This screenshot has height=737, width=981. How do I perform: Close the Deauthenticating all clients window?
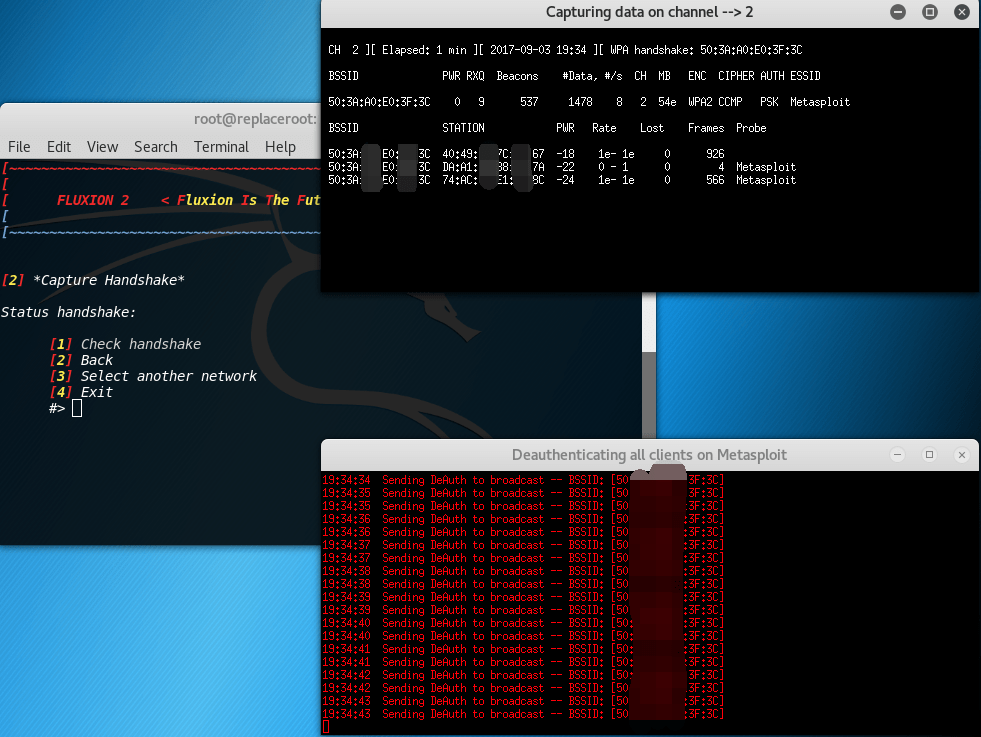click(x=962, y=454)
